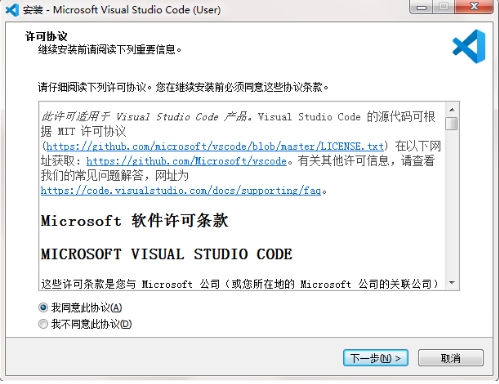Click the '下一步(N) >' button
This screenshot has height=384, width=499.
[x=375, y=358]
